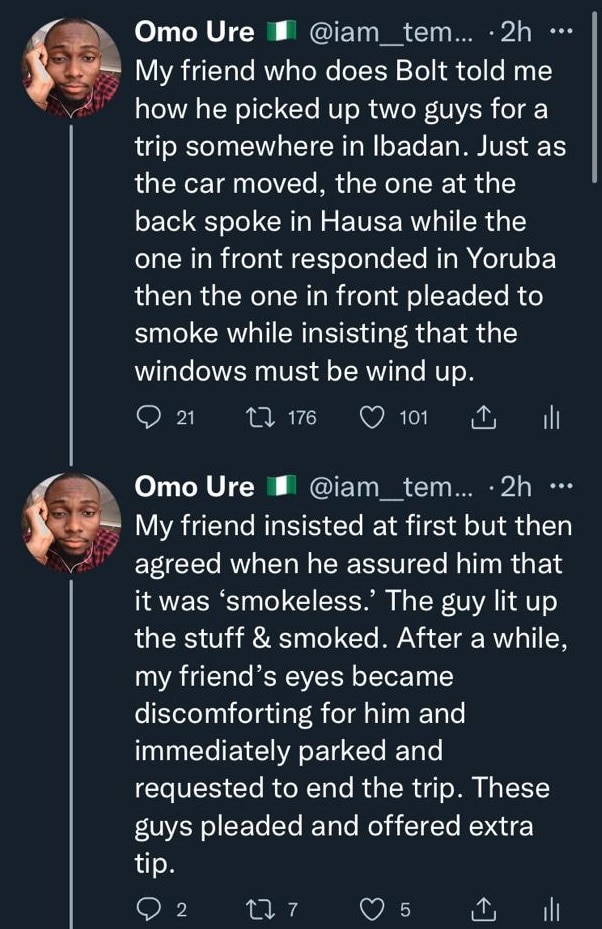This screenshot has height=929, width=602.
Task: Share the second tweet about 'smokeless'
Action: tap(483, 908)
